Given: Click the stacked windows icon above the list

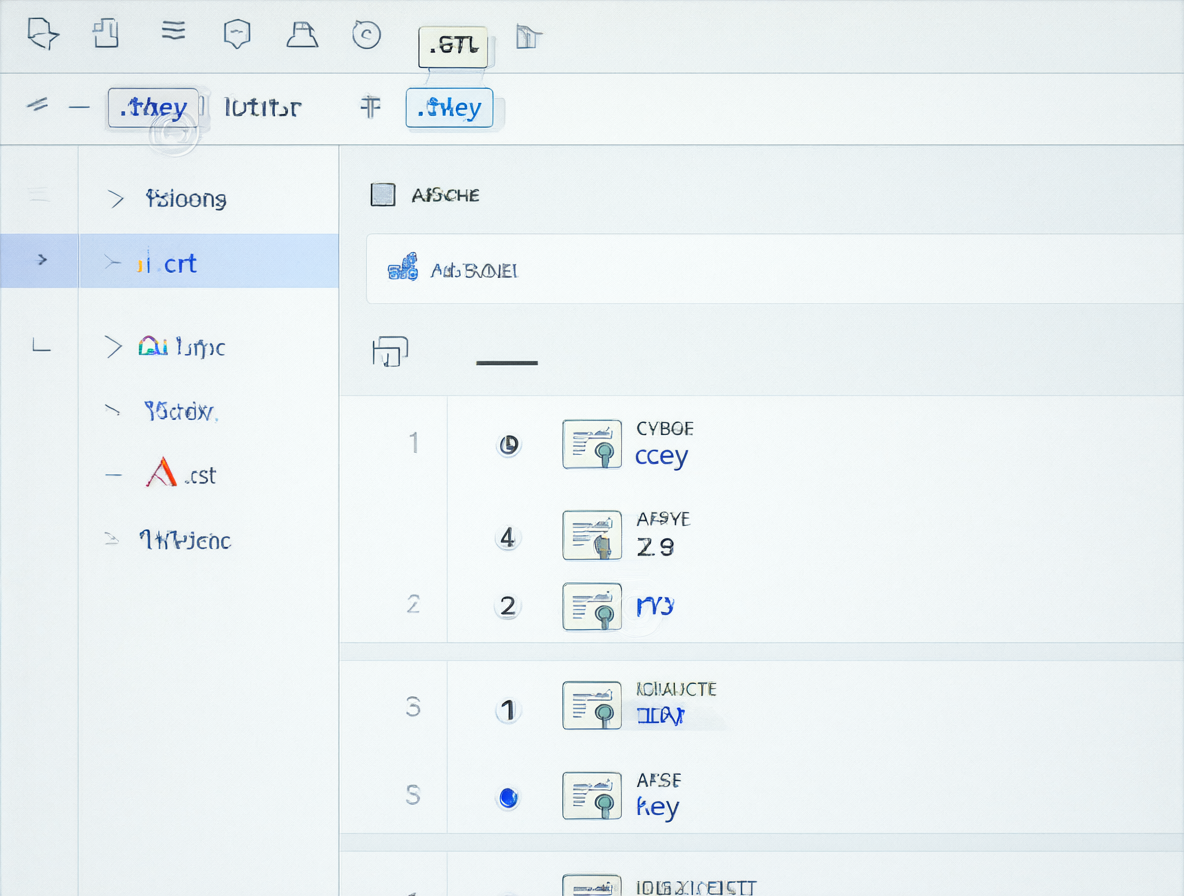Looking at the screenshot, I should (390, 351).
